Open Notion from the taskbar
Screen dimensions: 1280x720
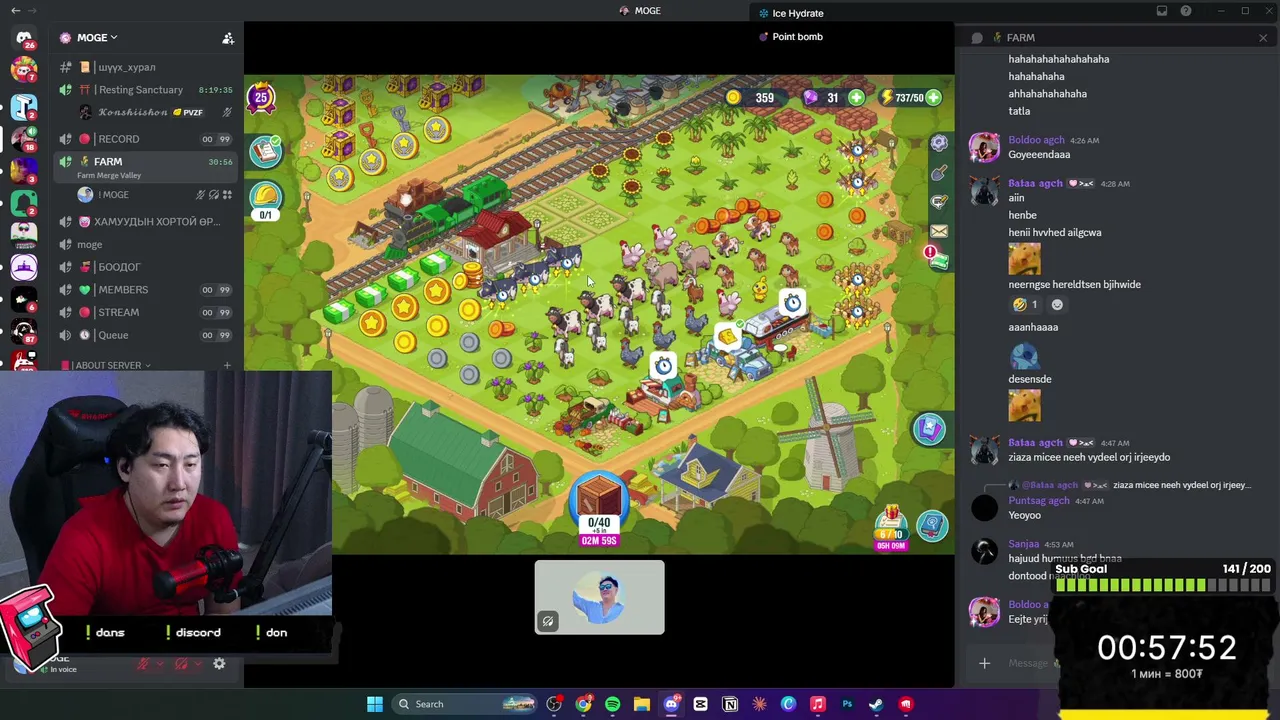tap(730, 704)
